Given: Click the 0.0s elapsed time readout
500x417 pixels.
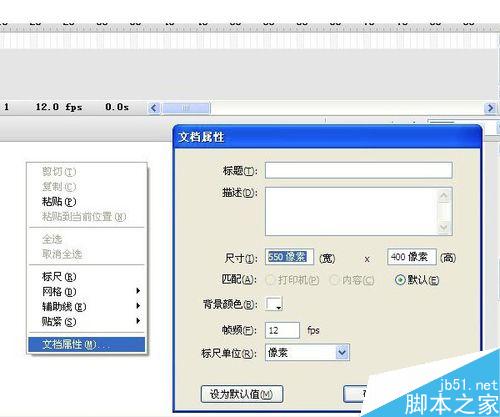Looking at the screenshot, I should (x=117, y=107).
